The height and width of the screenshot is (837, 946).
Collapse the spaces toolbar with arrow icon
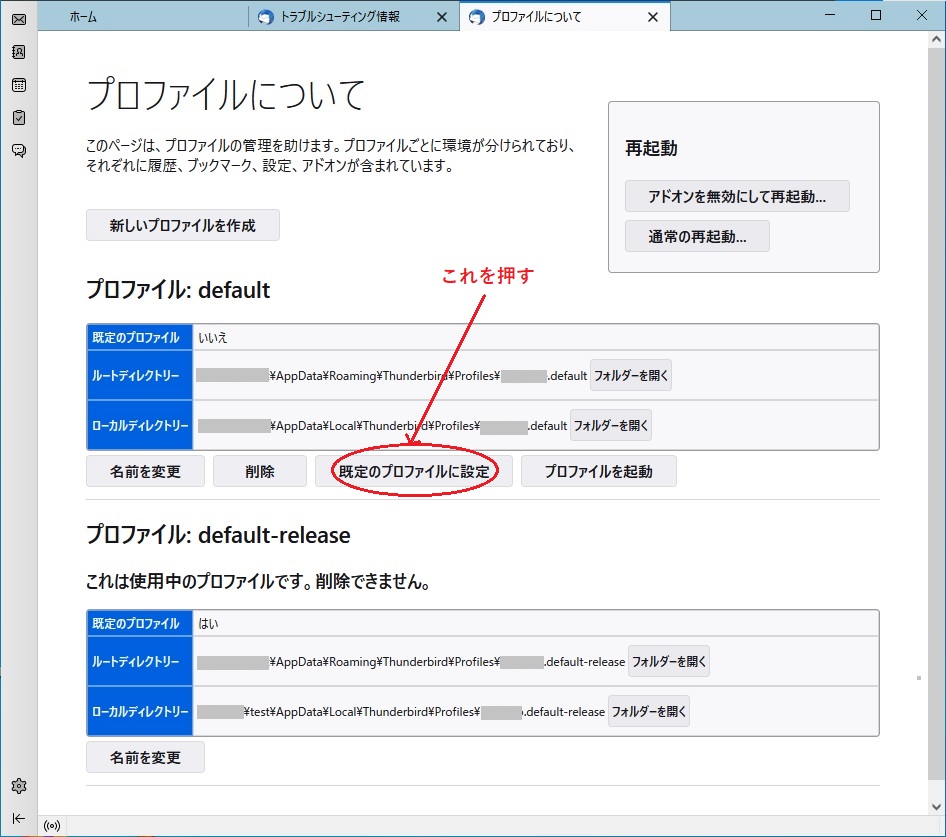19,818
